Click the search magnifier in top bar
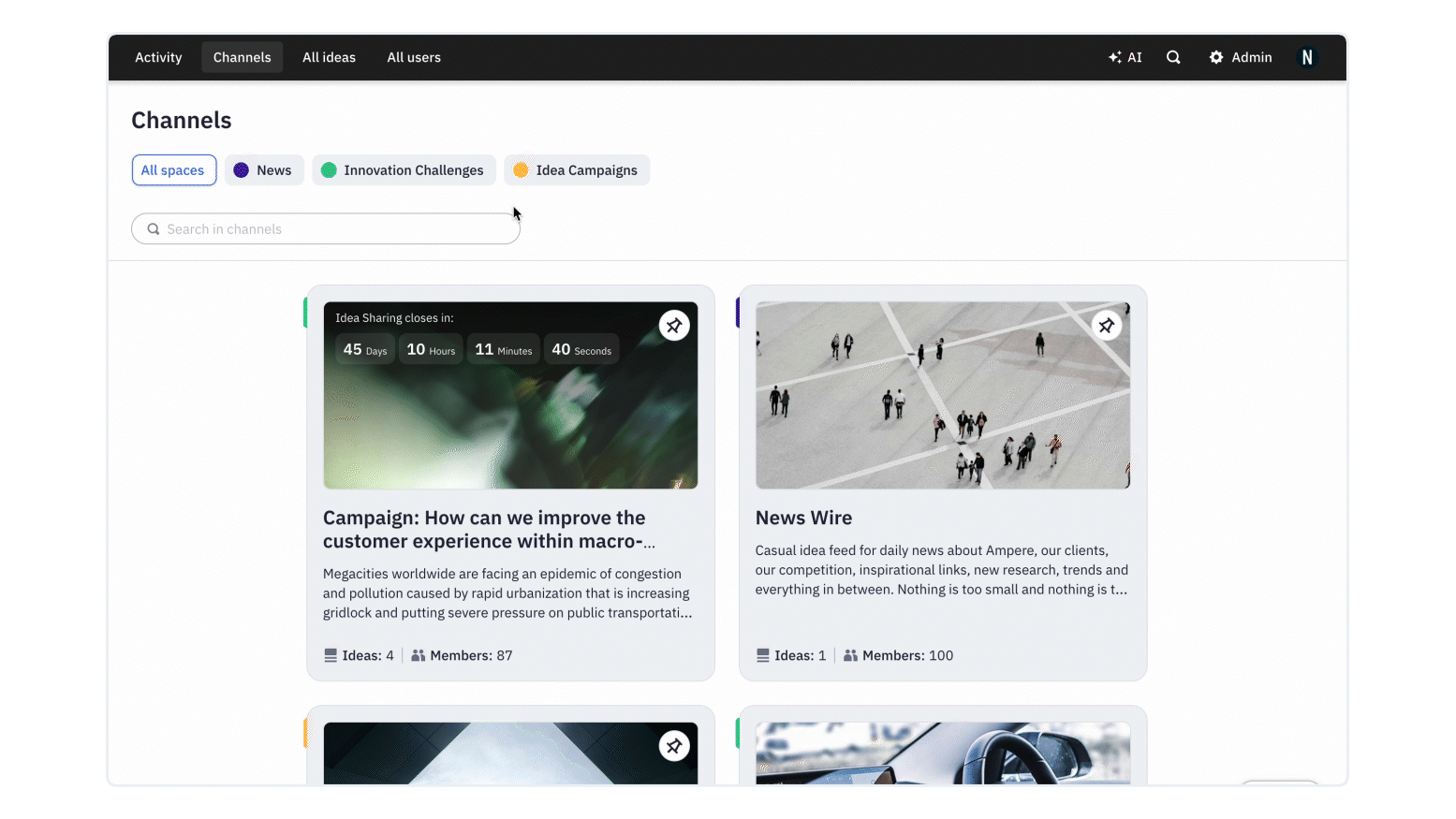The width and height of the screenshot is (1456, 819). point(1173,57)
